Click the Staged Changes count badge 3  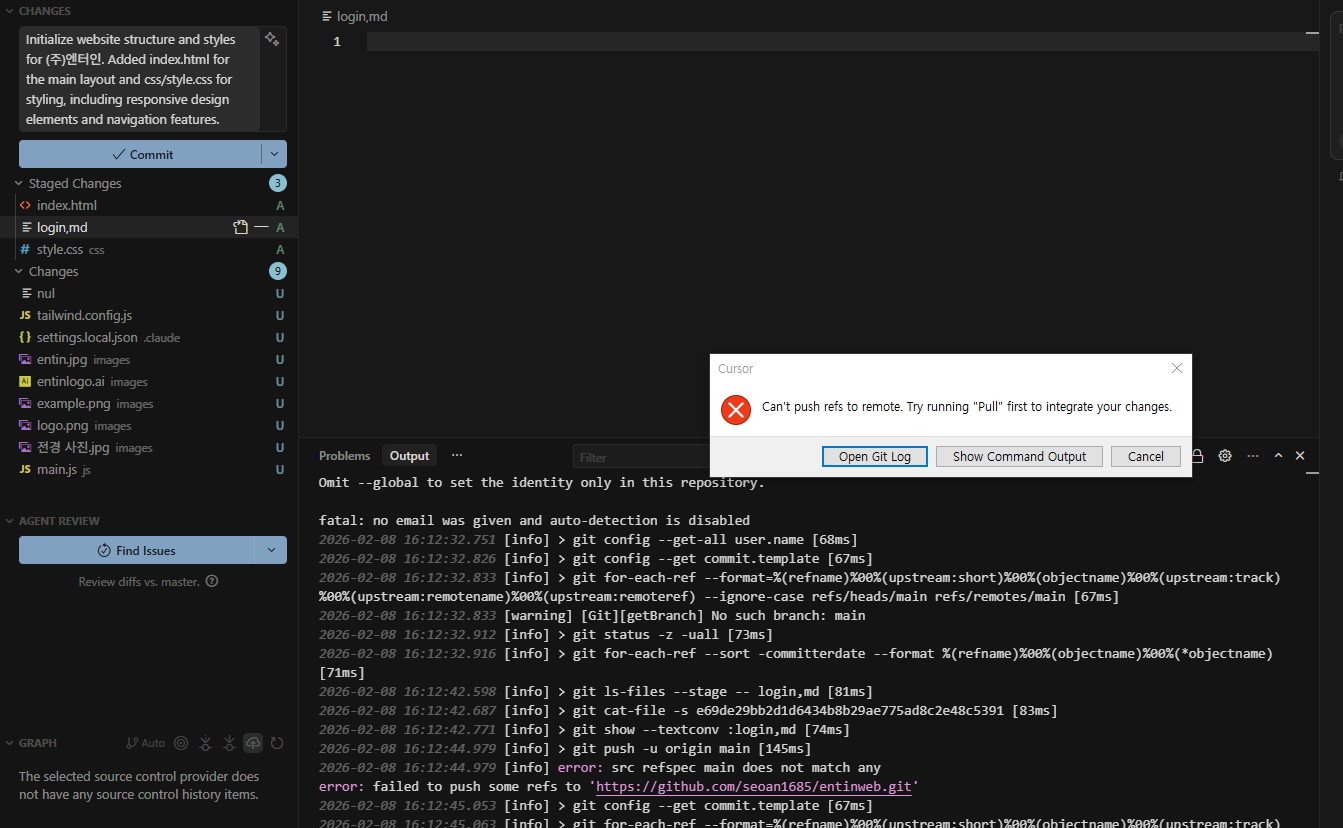[277, 183]
